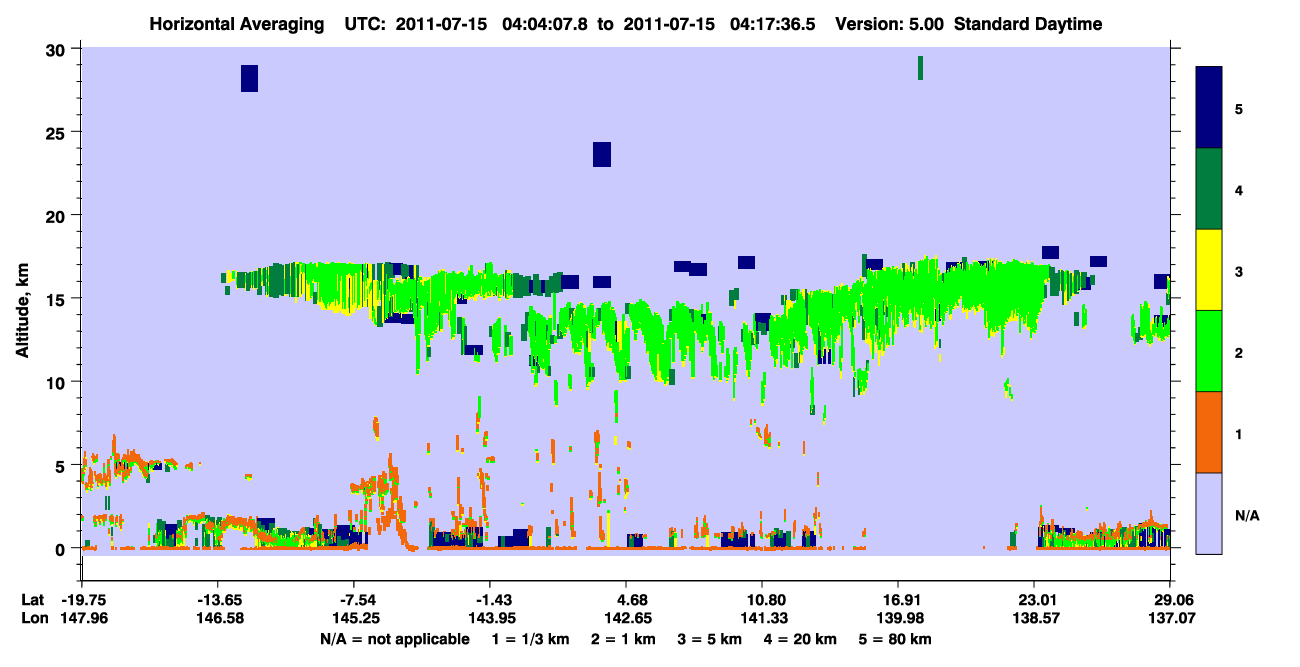Click the latitude value 16.91
The width and height of the screenshot is (1300, 667).
[x=898, y=600]
